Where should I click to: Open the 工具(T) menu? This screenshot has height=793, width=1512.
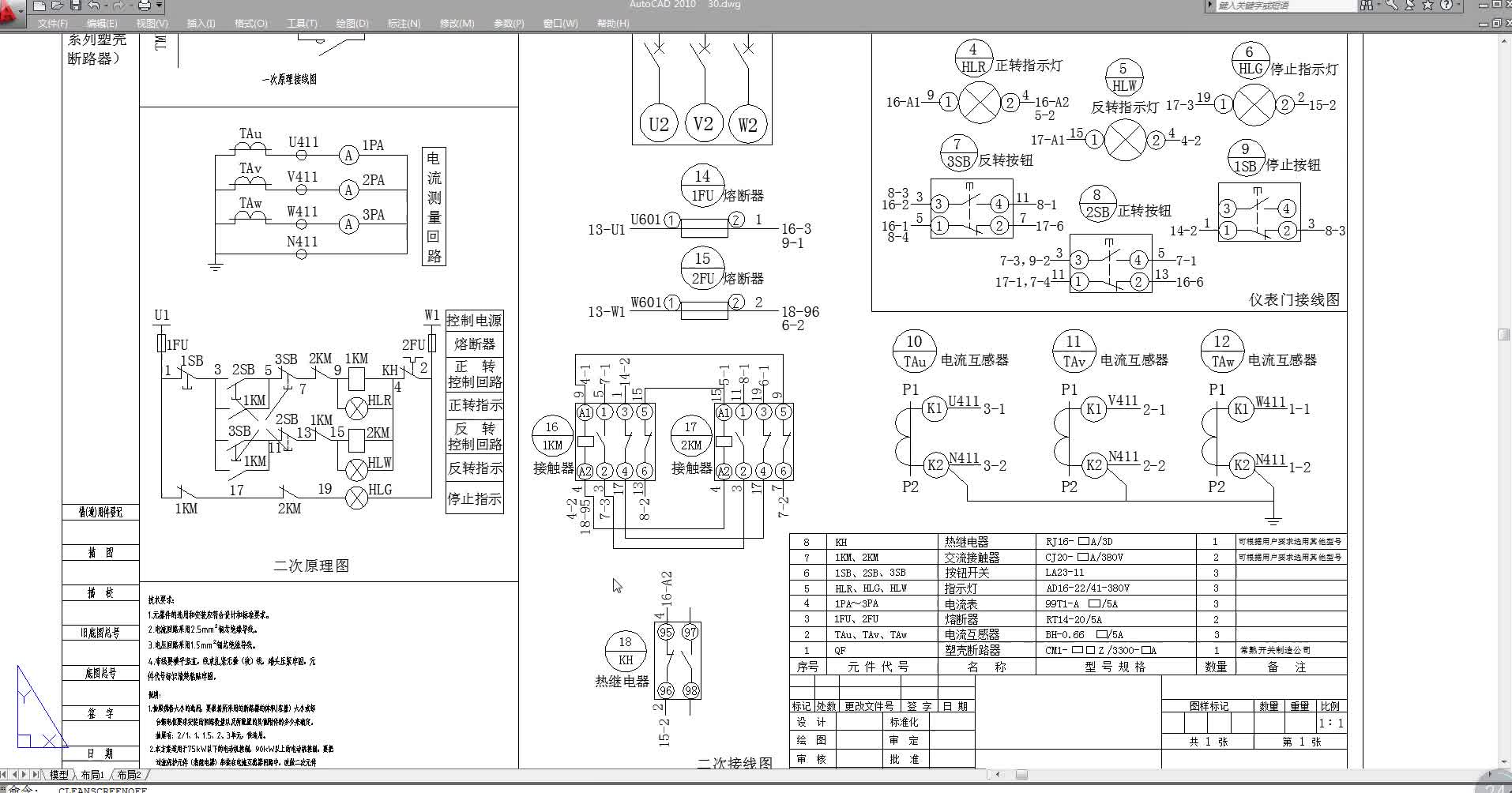point(302,23)
